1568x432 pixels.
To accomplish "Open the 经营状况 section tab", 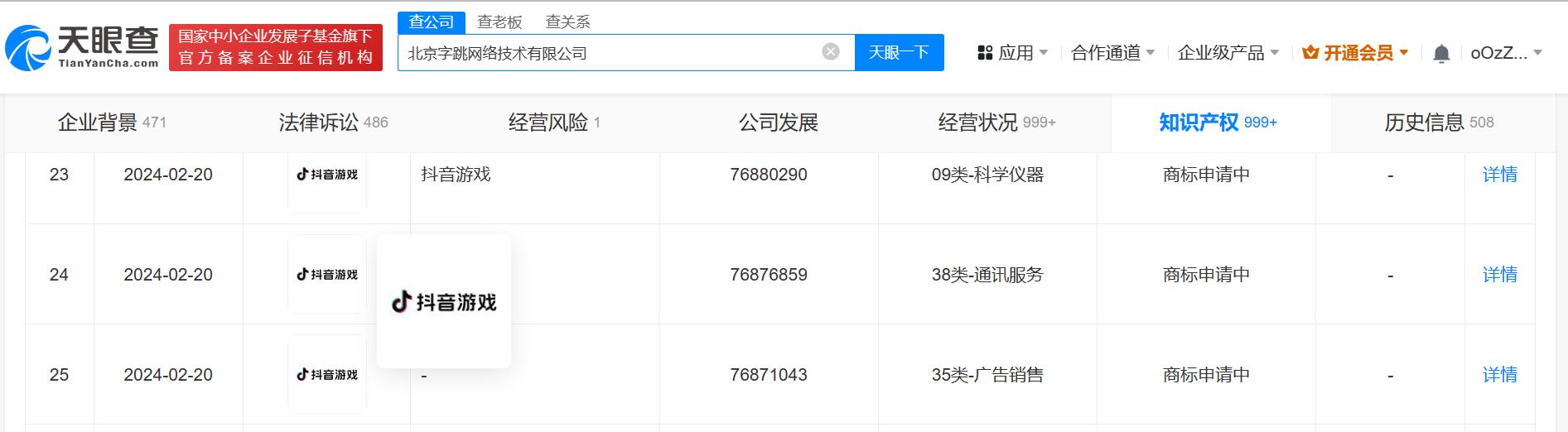I will (996, 122).
